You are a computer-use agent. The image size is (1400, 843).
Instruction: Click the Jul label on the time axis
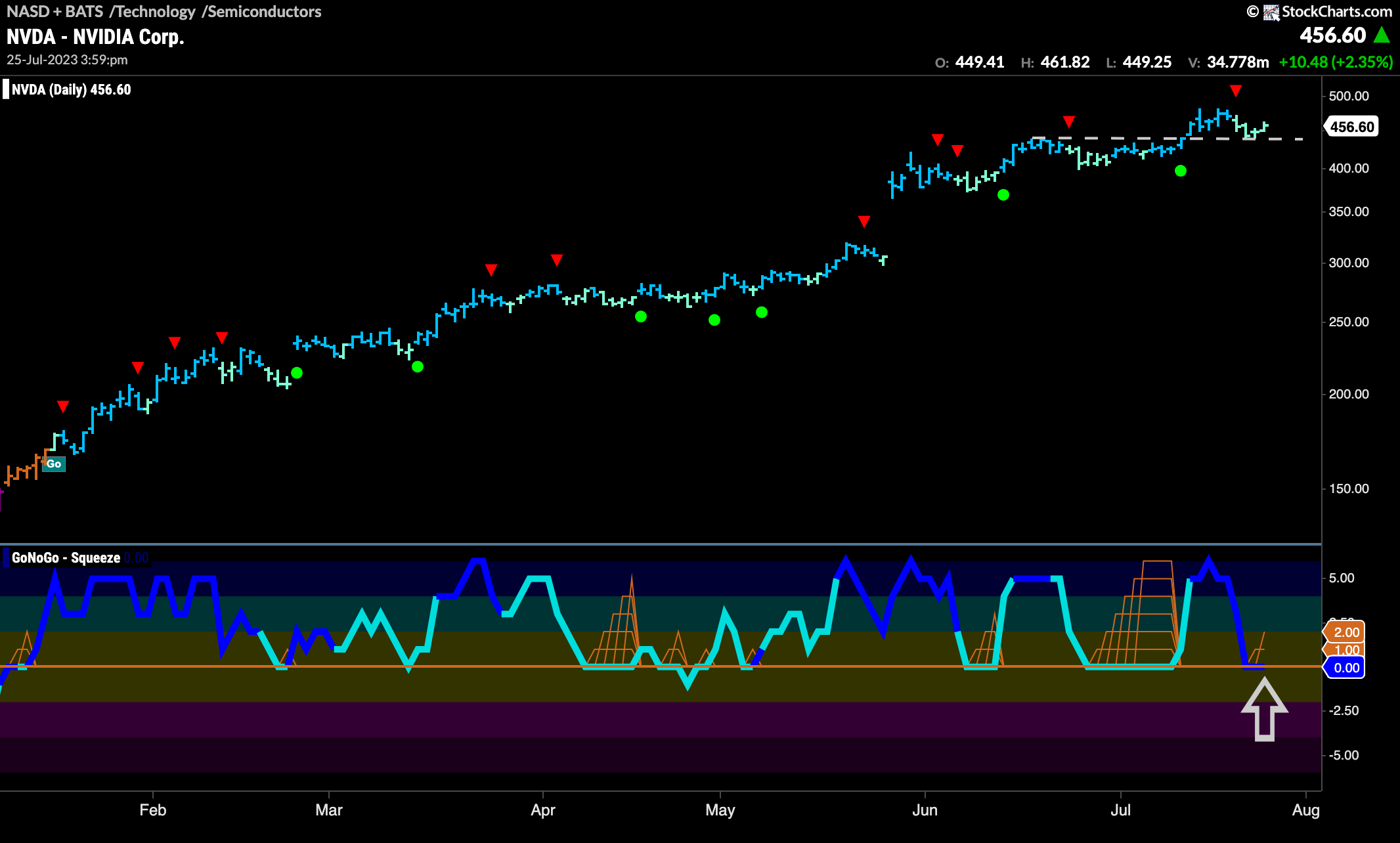[x=1120, y=810]
